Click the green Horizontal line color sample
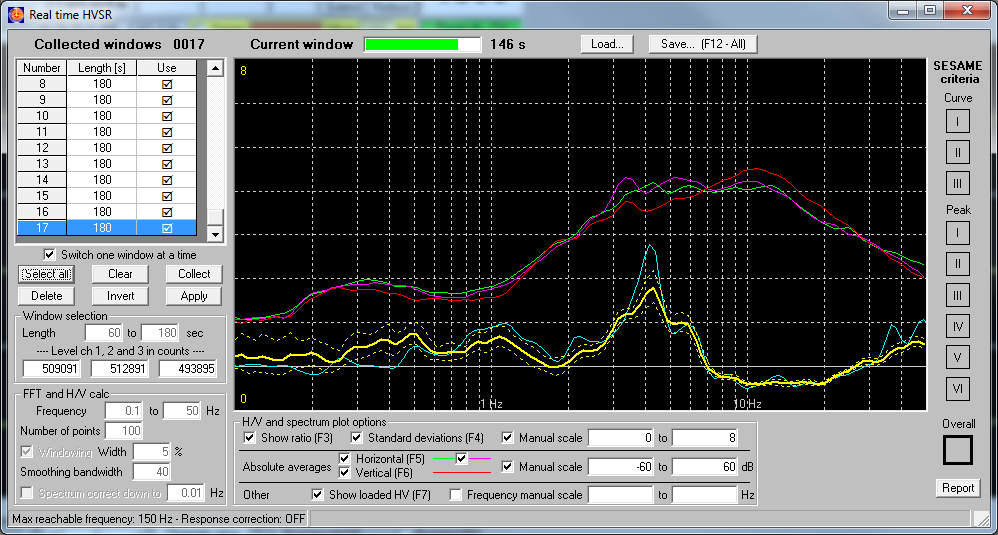998x535 pixels. pyautogui.click(x=444, y=458)
